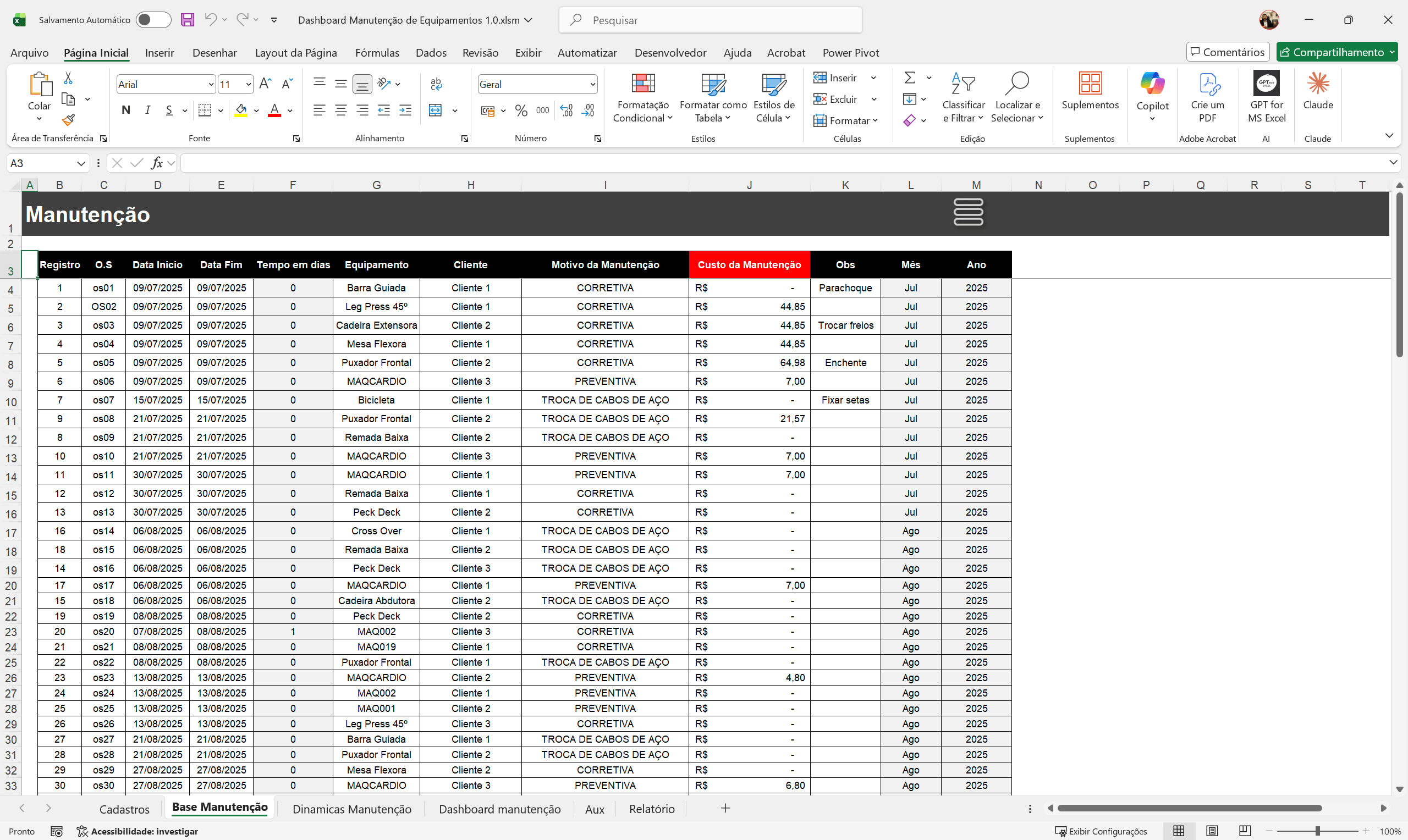This screenshot has width=1408, height=840.
Task: Toggle the Salvamento Automático switch
Action: (153, 20)
